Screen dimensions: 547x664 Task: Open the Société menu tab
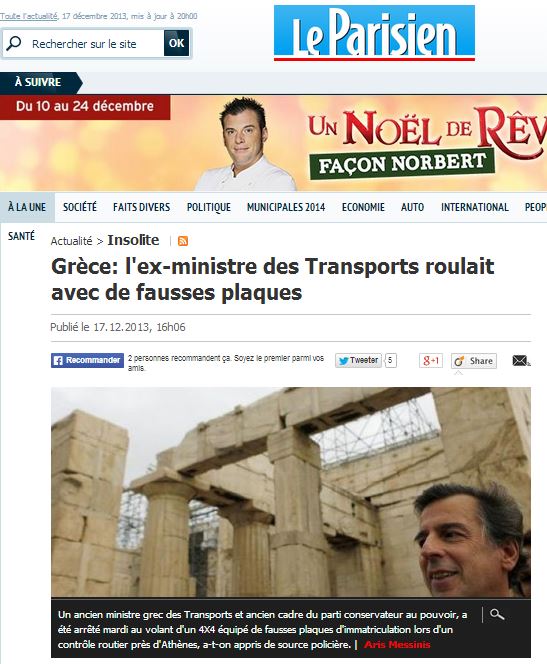point(80,207)
